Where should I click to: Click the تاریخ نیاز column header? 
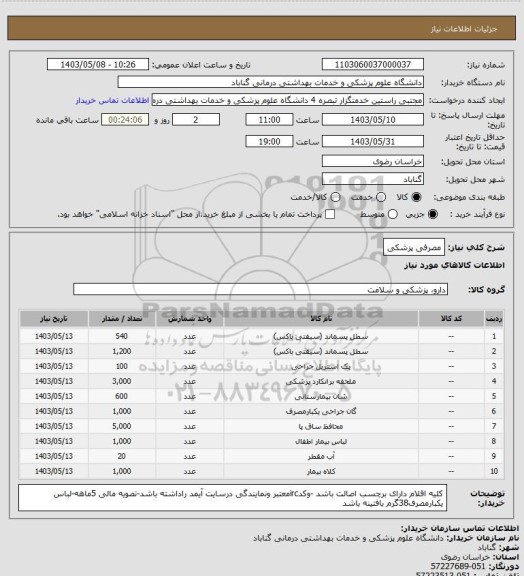click(x=54, y=319)
